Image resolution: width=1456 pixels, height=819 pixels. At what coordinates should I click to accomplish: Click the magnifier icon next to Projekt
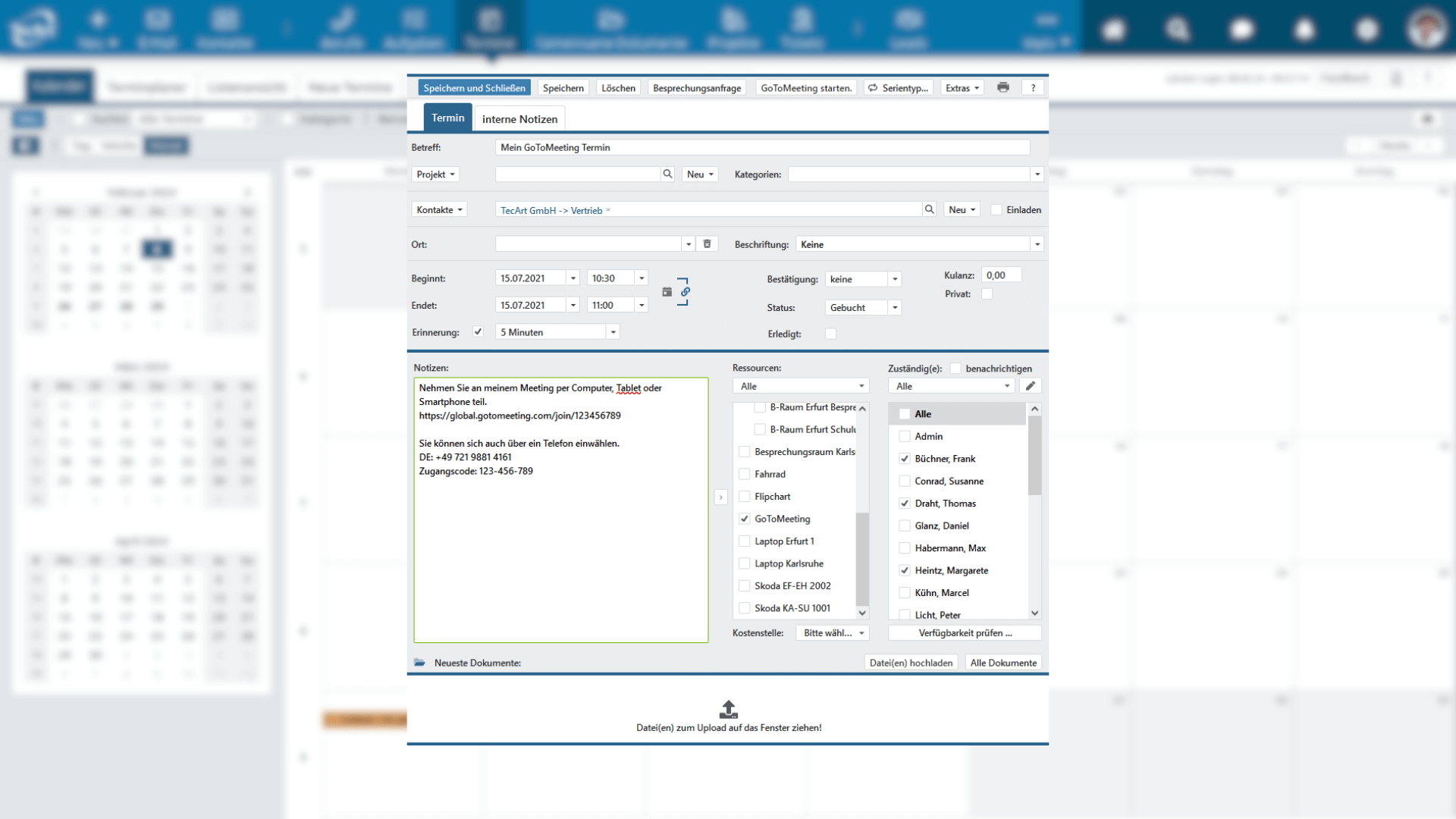(667, 174)
